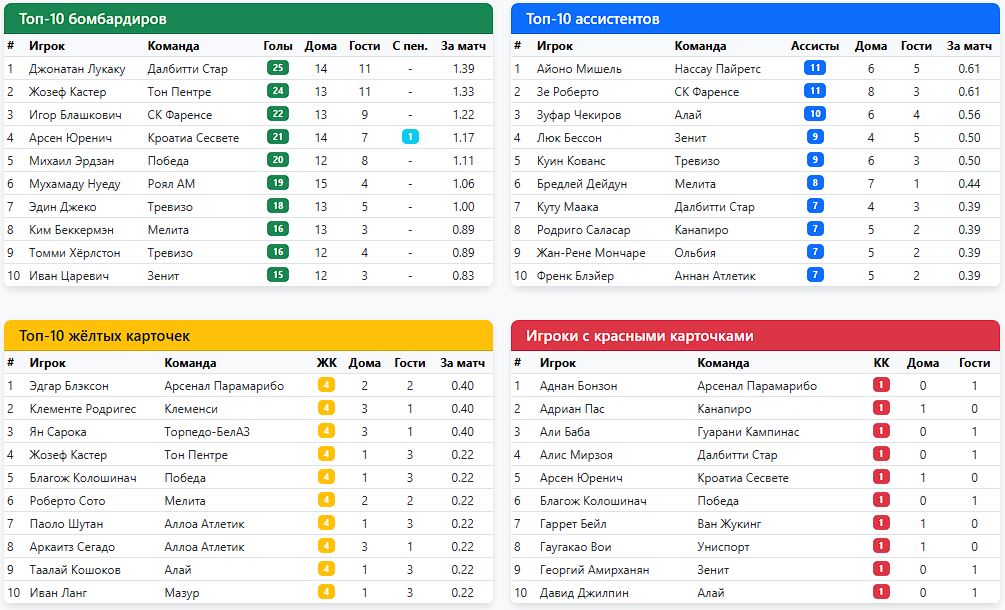Click Давид Джилпин's red card badge
The width and height of the screenshot is (1005, 610).
[x=881, y=593]
